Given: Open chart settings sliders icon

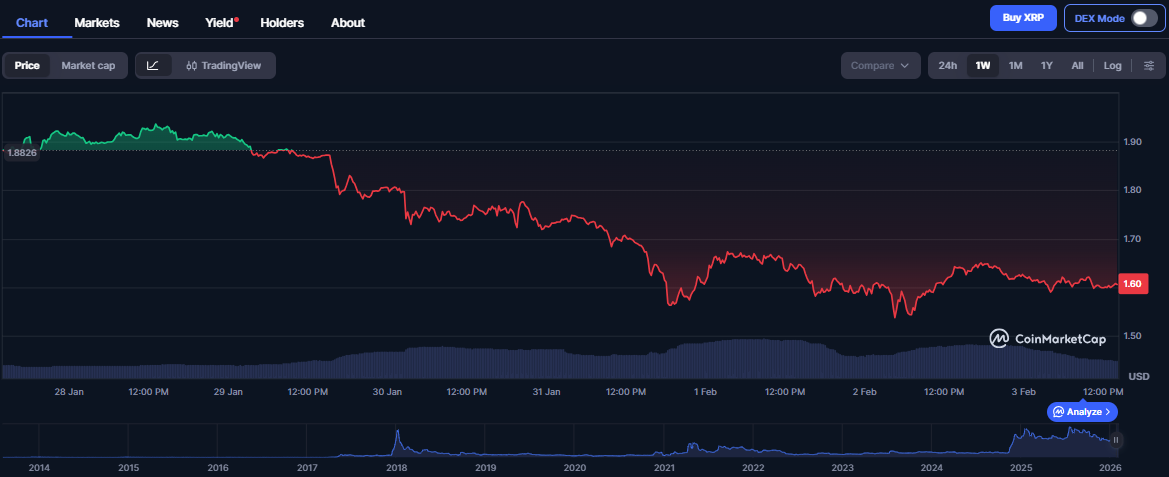Looking at the screenshot, I should point(1149,66).
